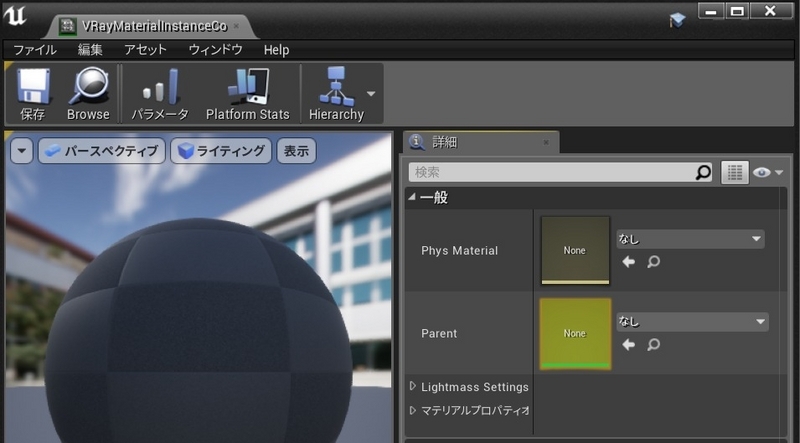
Task: Open Parent なし dropdown
Action: click(x=692, y=322)
